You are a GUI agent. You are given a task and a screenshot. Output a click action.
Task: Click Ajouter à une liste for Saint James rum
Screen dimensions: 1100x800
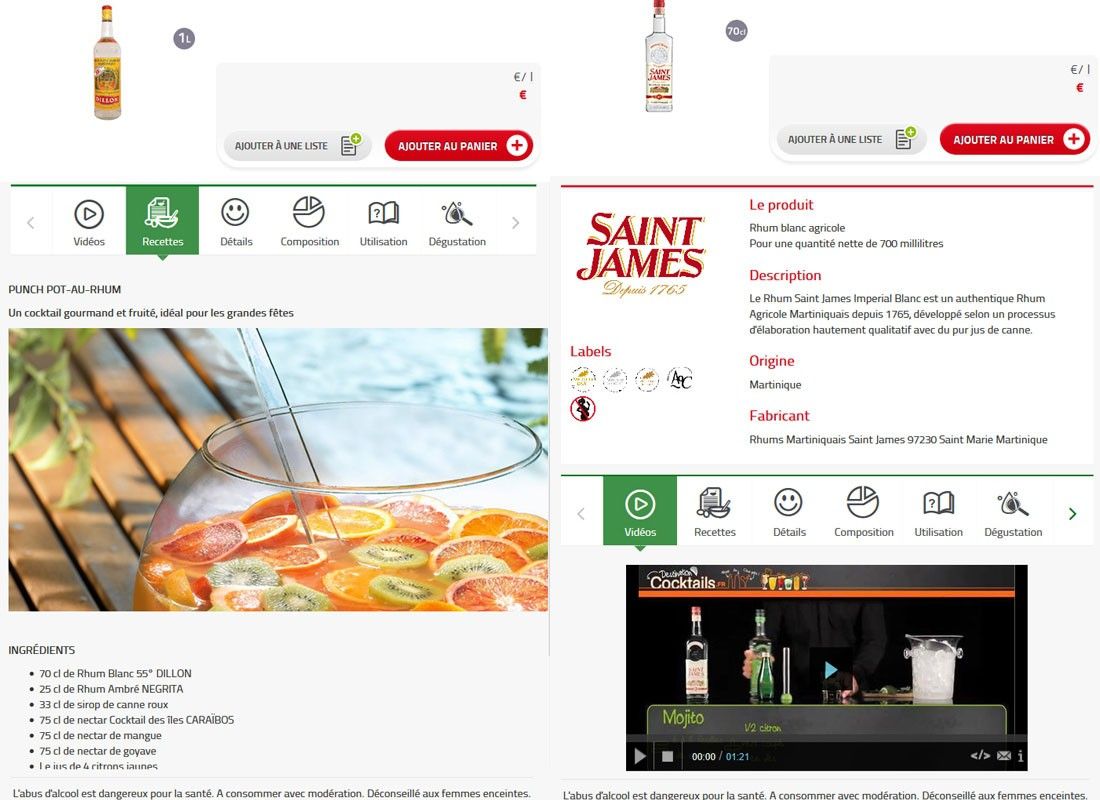point(851,140)
